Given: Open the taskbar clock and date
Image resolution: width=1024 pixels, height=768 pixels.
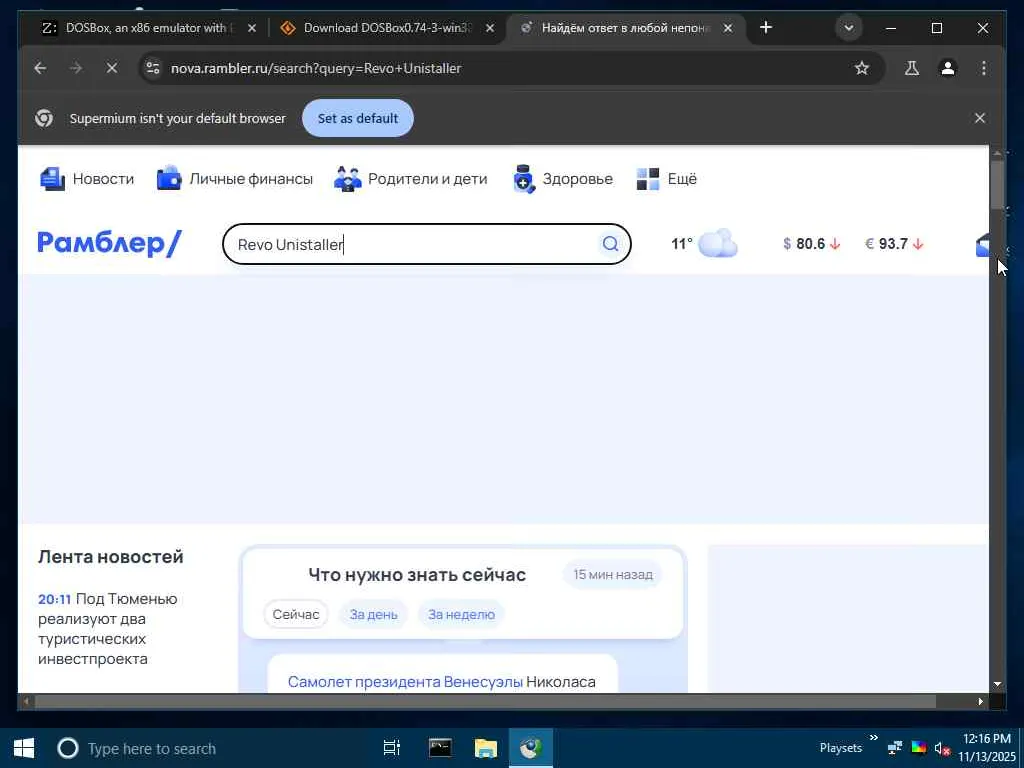Looking at the screenshot, I should click(x=987, y=748).
